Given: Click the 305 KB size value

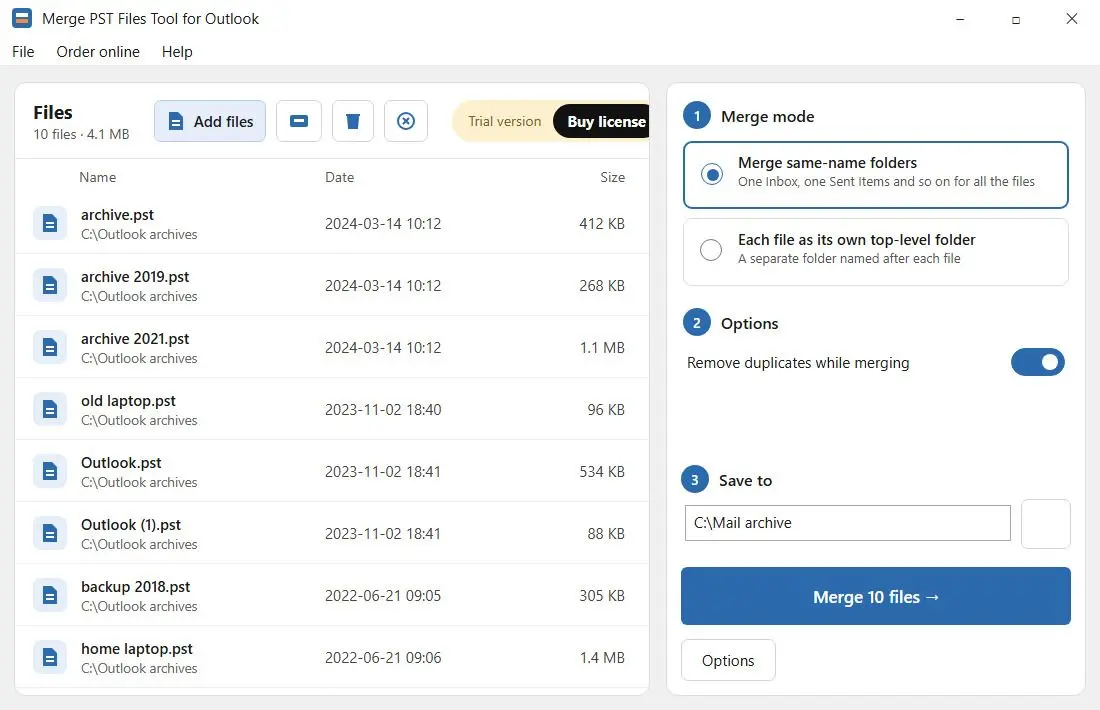Looking at the screenshot, I should 602,596.
